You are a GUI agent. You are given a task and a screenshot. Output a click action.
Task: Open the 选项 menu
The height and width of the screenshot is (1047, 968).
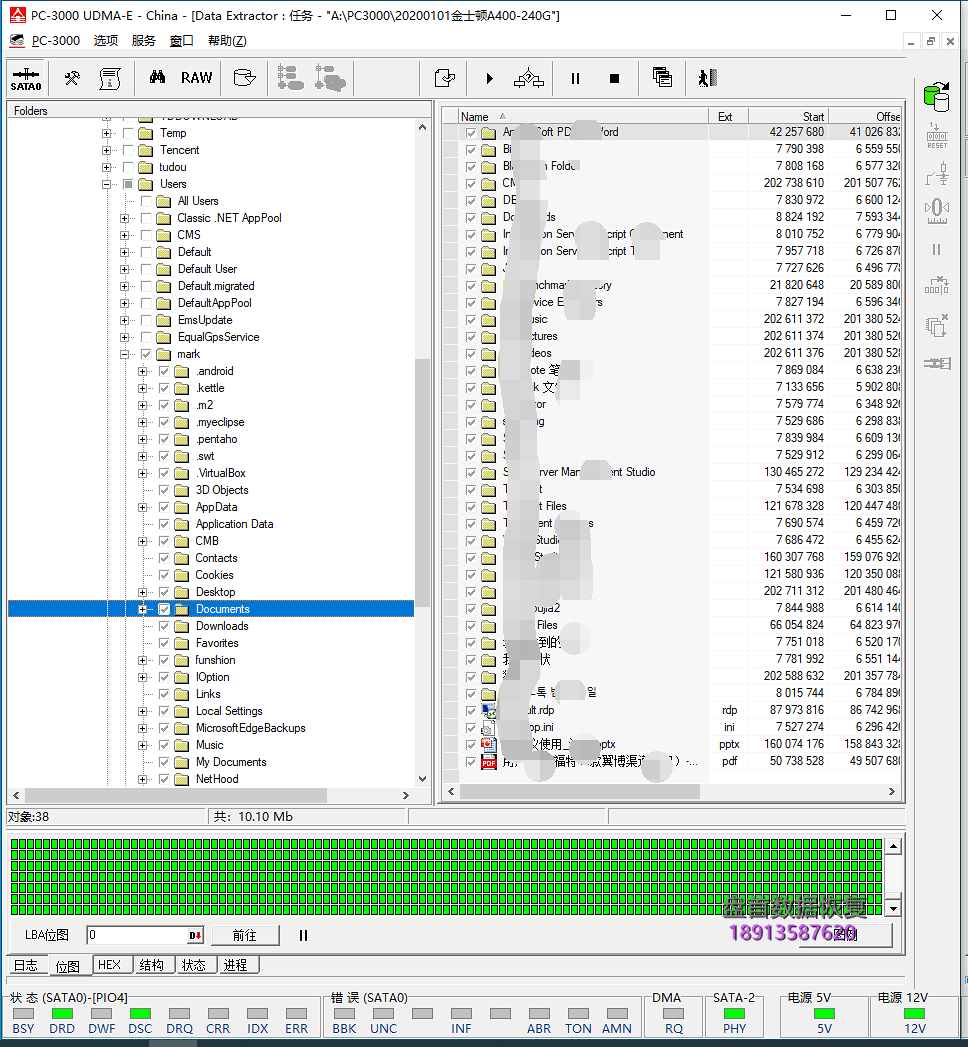tap(105, 41)
